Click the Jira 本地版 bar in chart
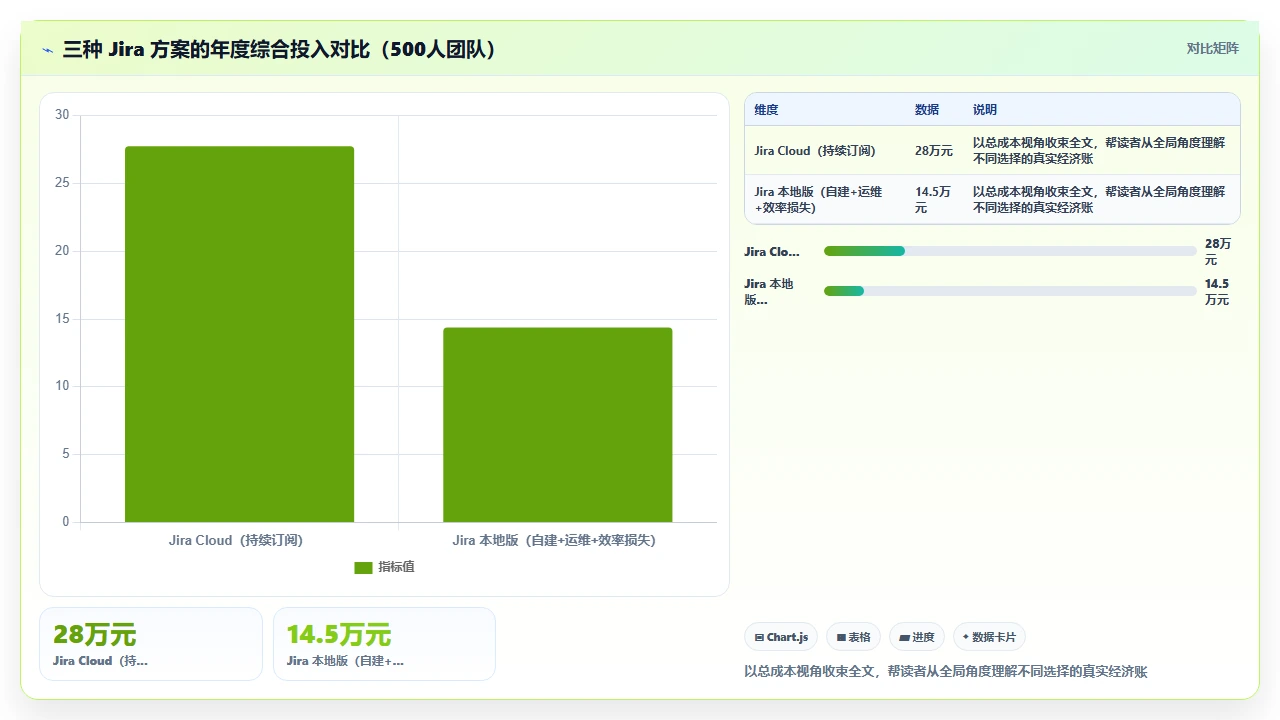 point(558,425)
